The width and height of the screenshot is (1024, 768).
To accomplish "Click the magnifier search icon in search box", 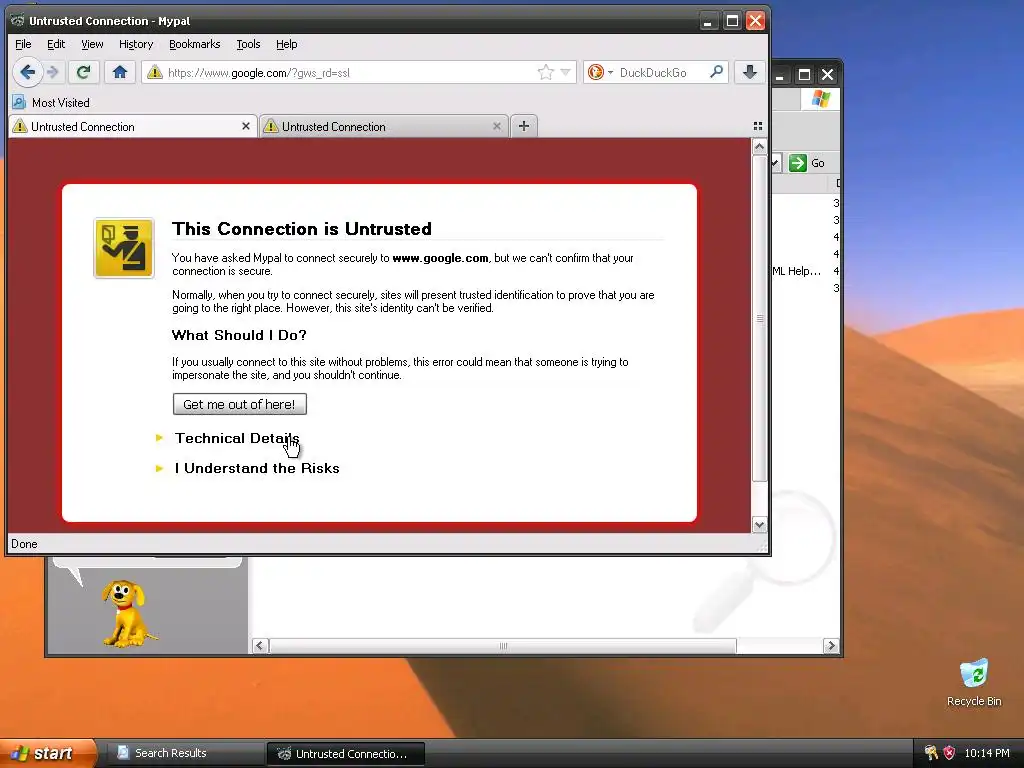I will pos(716,72).
